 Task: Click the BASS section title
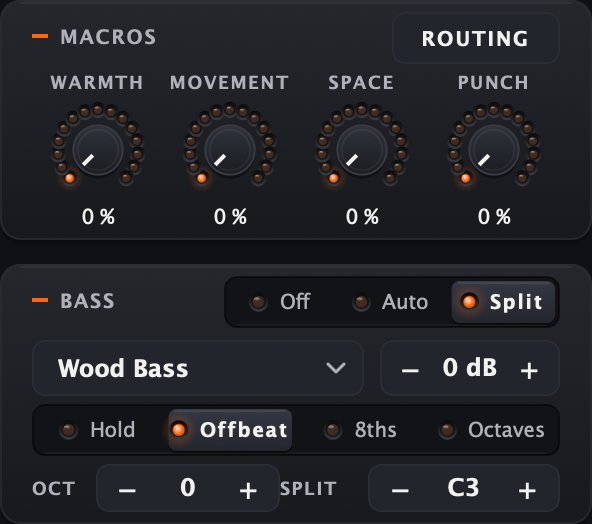[x=87, y=301]
